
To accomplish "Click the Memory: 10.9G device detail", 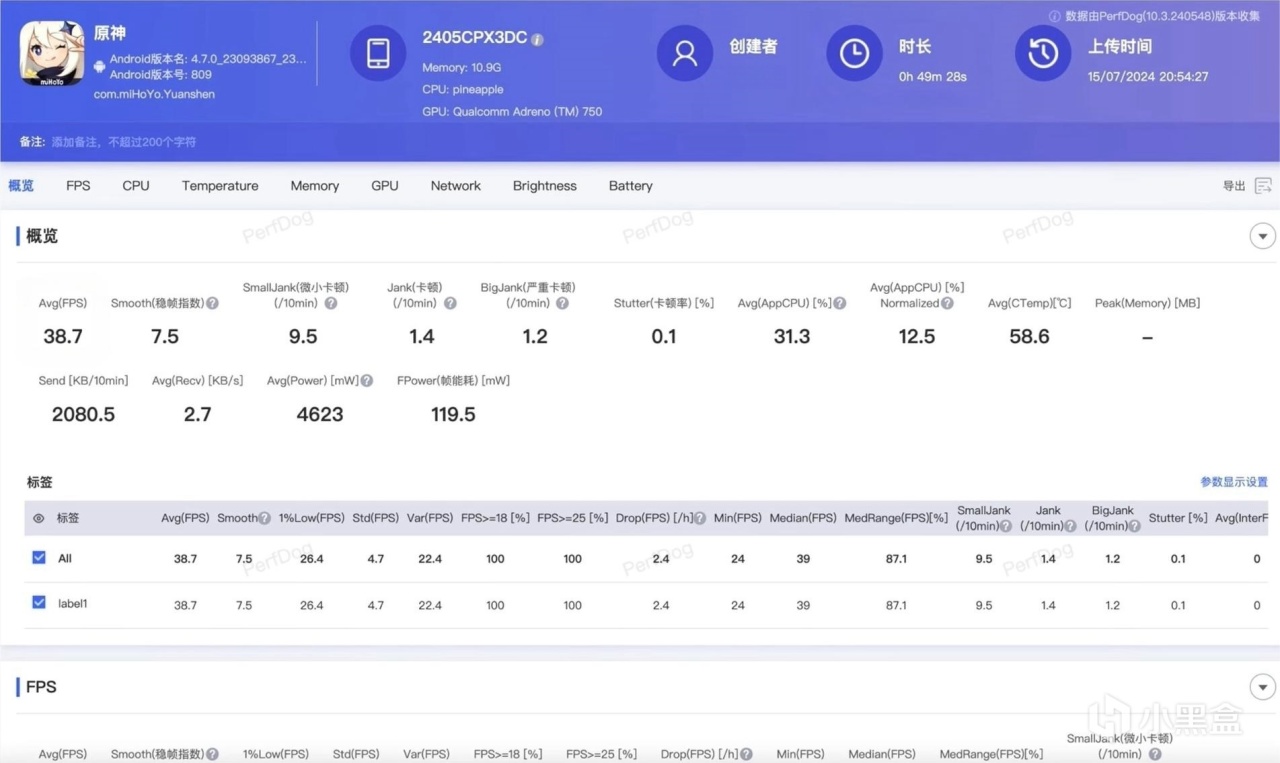I will (x=460, y=68).
